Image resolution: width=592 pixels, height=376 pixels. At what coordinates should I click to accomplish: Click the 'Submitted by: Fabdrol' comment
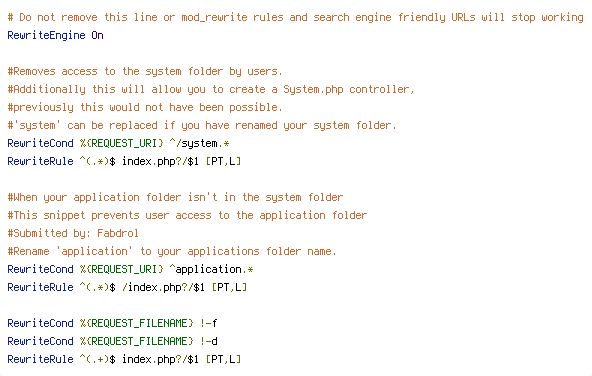(73, 233)
